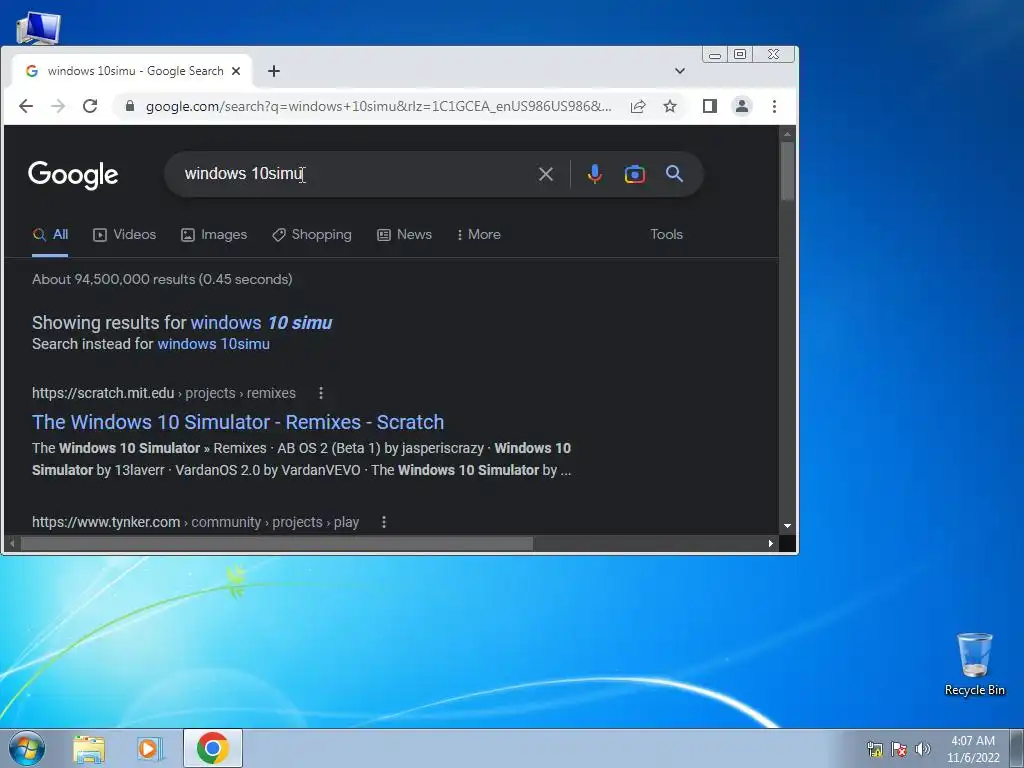The width and height of the screenshot is (1024, 768).
Task: Open a new tab with the plus button
Action: pyautogui.click(x=274, y=71)
